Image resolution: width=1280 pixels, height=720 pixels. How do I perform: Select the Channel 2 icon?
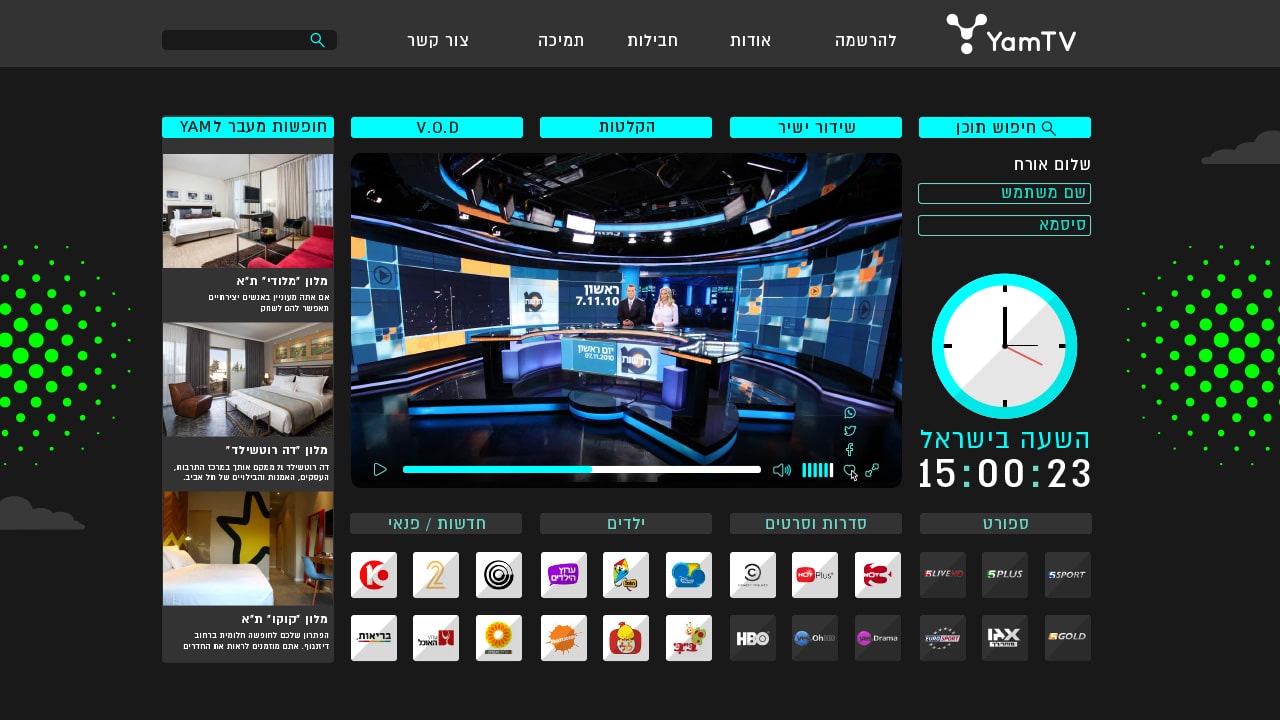pos(436,575)
